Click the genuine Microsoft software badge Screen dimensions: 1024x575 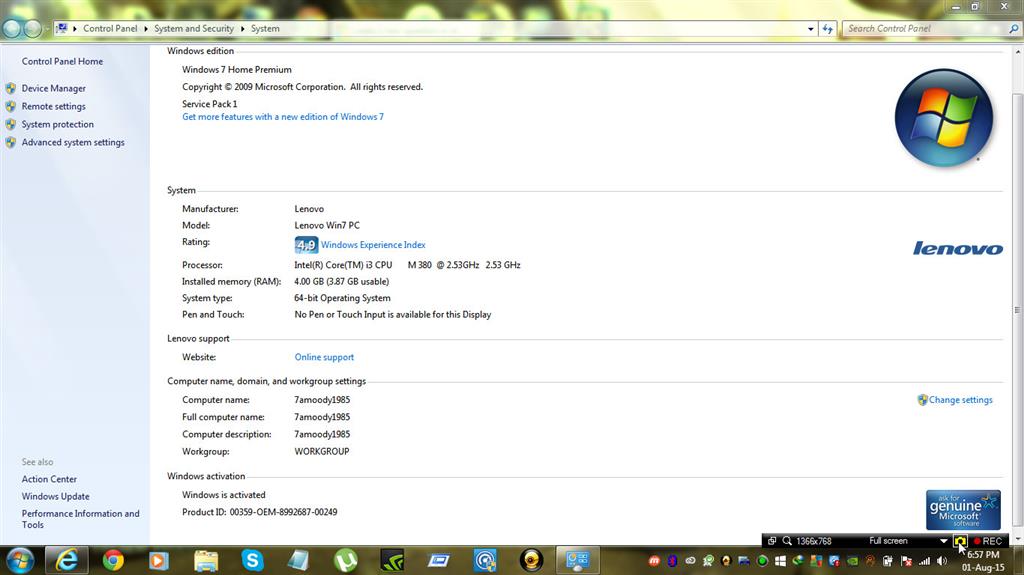(963, 510)
